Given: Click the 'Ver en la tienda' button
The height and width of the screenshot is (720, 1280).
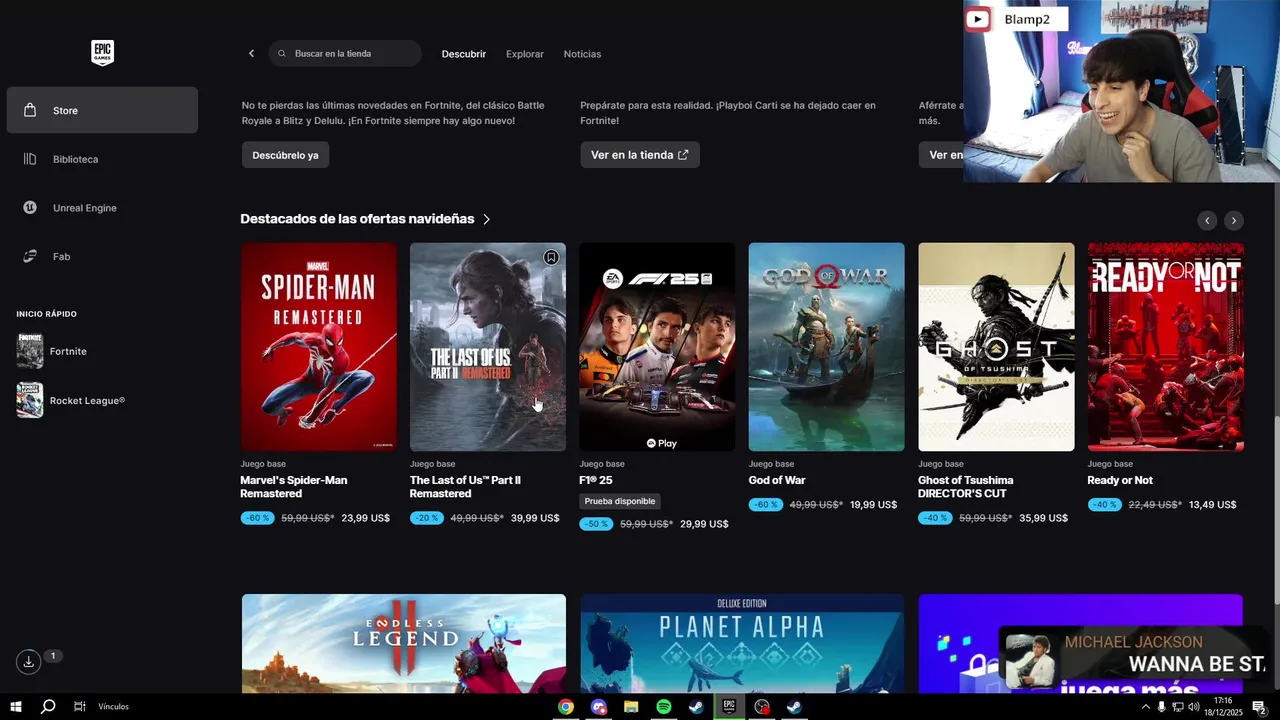Looking at the screenshot, I should (640, 155).
